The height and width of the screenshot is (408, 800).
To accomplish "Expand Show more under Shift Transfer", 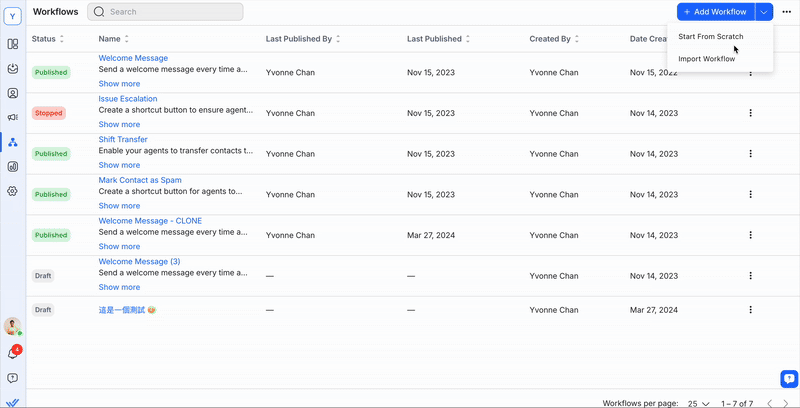I will point(119,165).
